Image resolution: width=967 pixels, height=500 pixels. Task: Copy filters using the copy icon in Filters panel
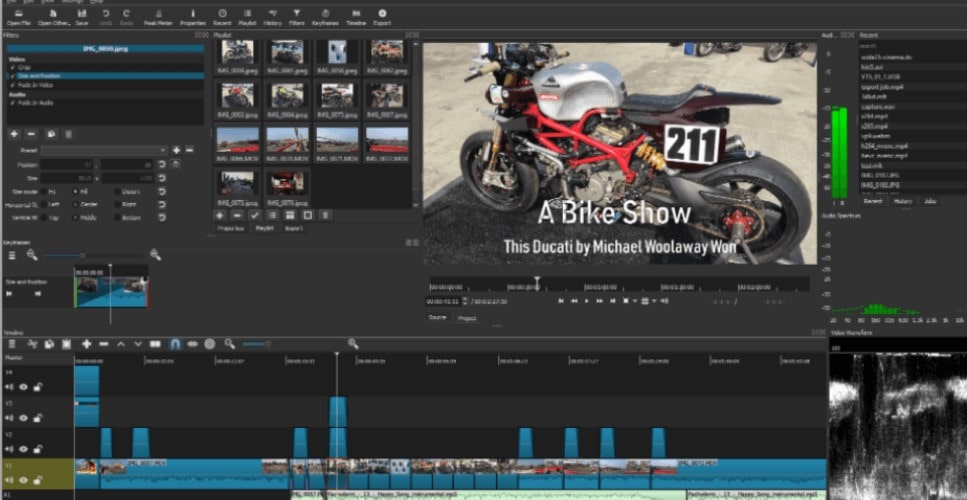click(51, 134)
